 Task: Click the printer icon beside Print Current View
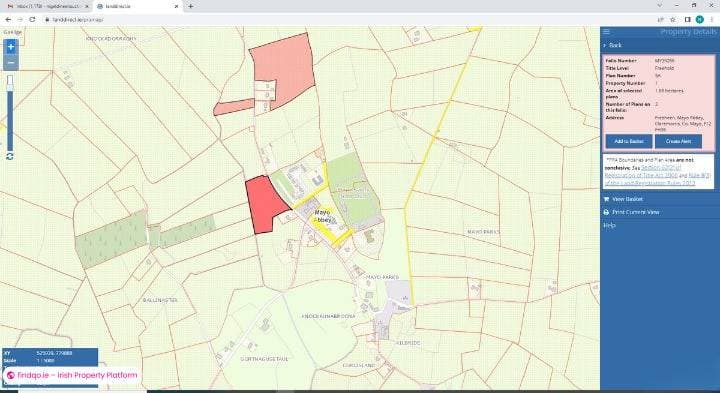click(x=606, y=212)
